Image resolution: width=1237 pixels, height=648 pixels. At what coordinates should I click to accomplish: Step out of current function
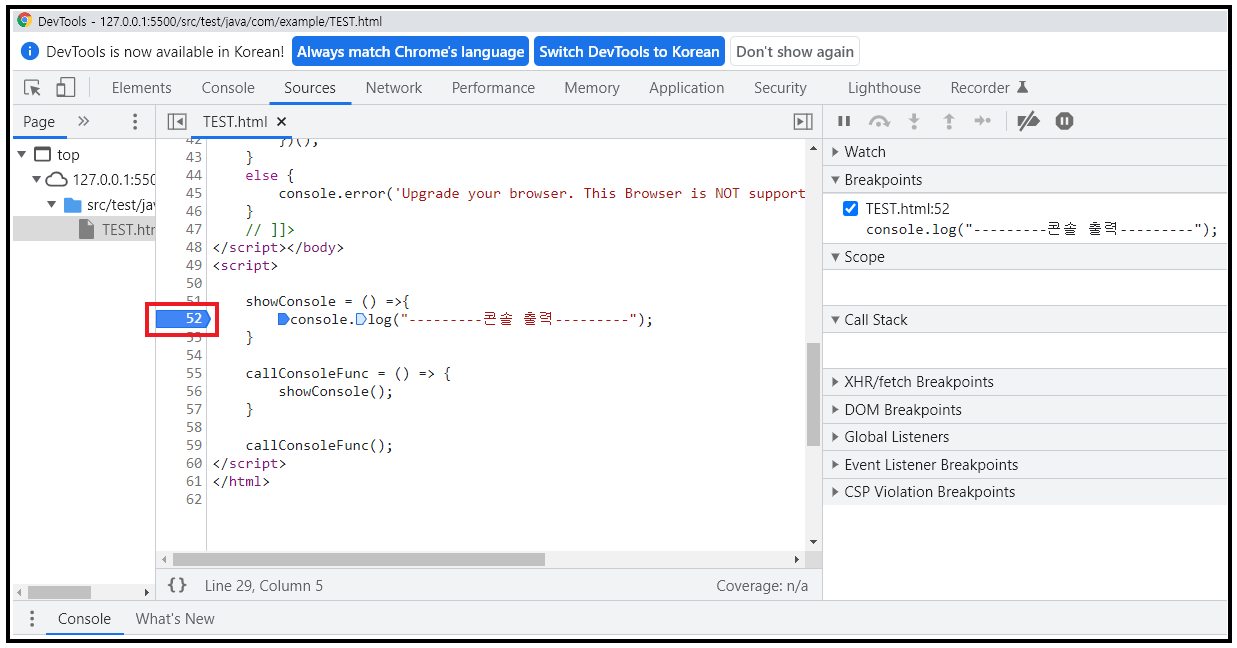(x=949, y=121)
